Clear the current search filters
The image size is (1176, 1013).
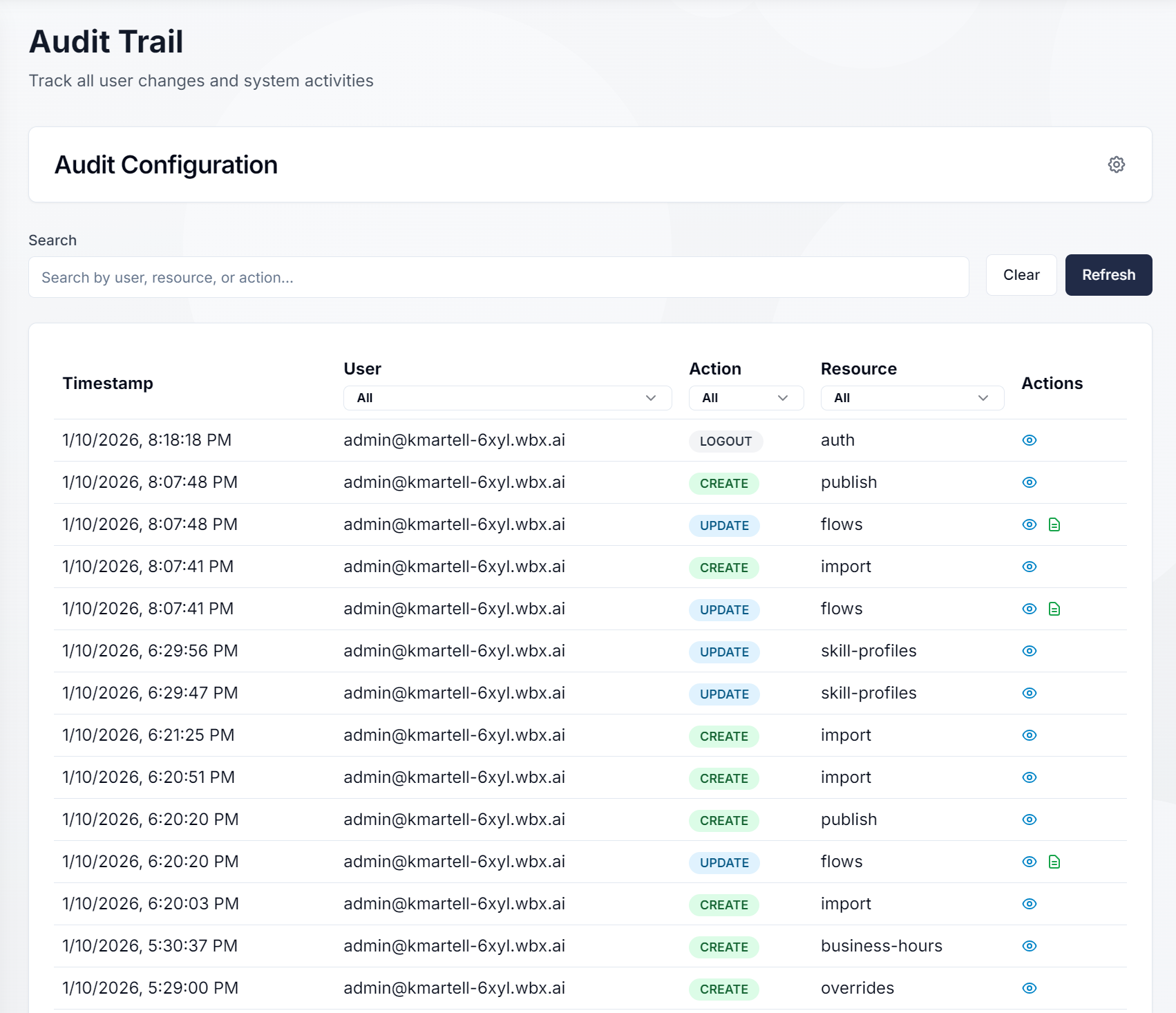(x=1021, y=274)
